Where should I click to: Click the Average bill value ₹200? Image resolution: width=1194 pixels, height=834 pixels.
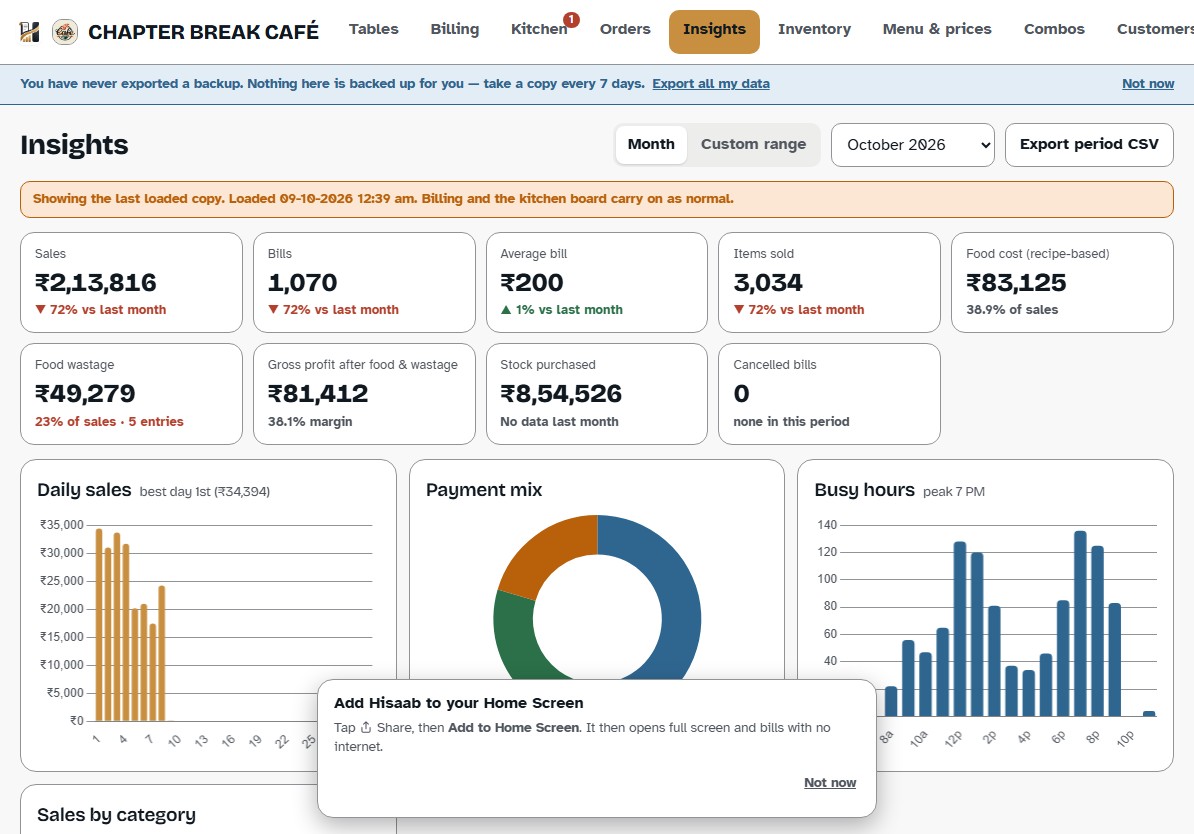tap(532, 283)
